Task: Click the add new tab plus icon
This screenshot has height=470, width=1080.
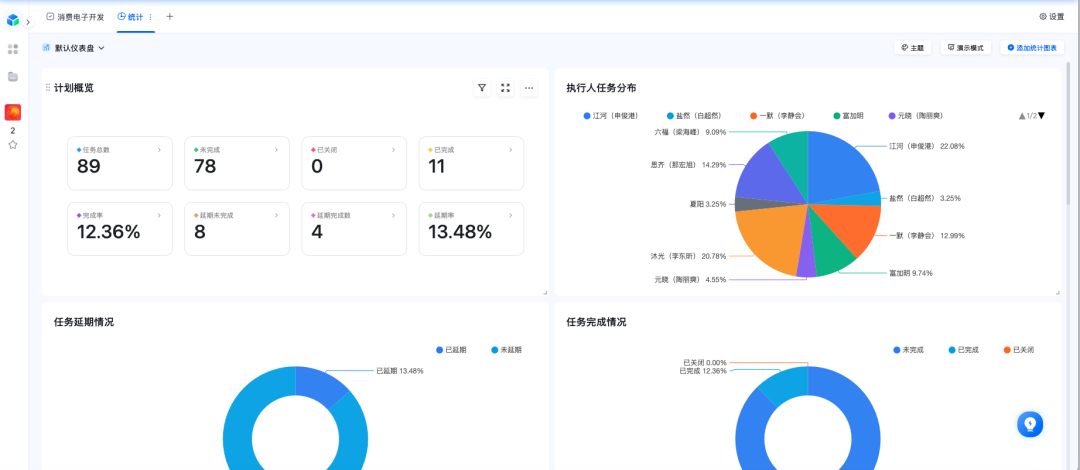Action: point(169,16)
